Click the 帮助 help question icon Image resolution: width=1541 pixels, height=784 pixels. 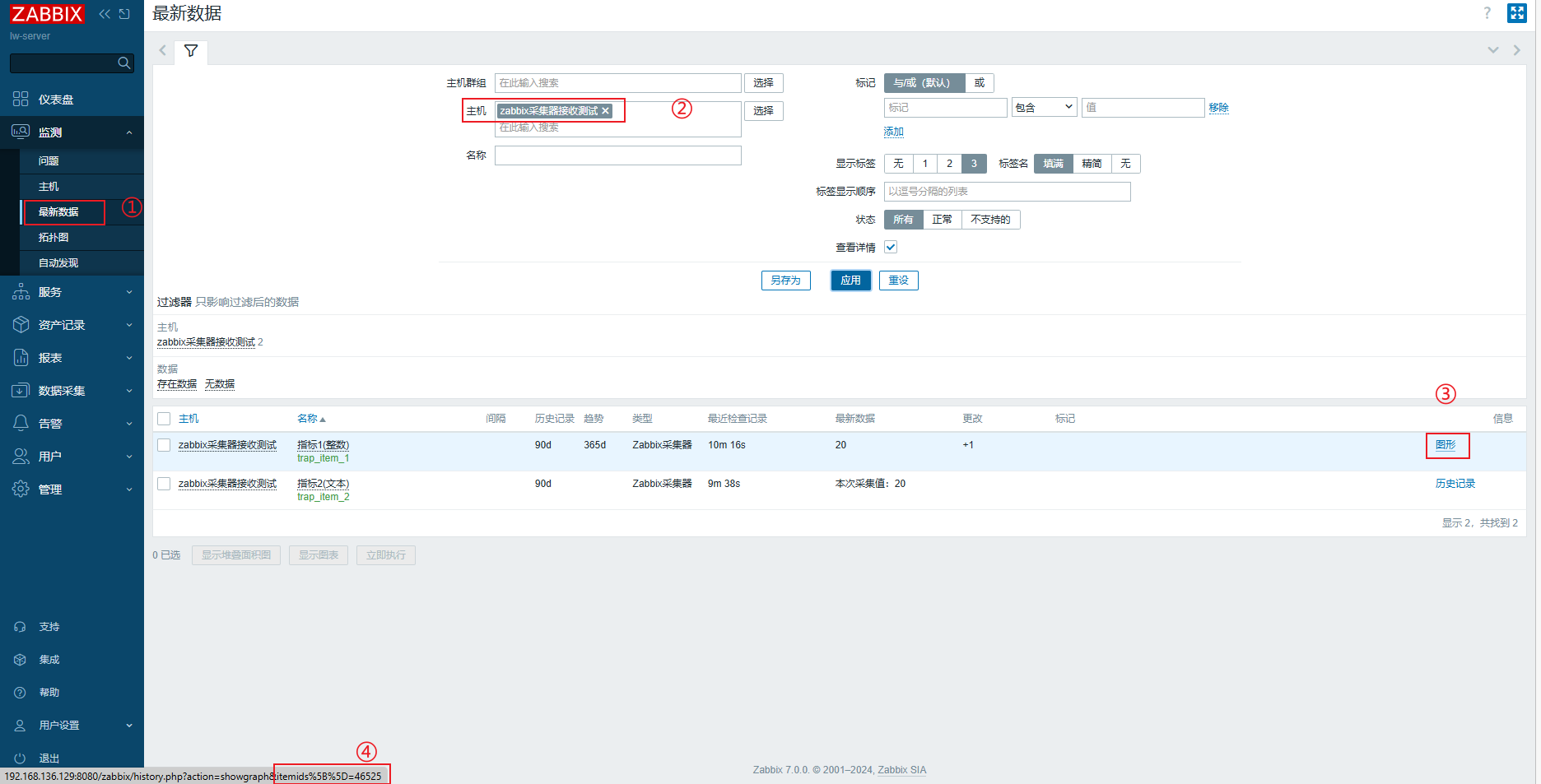(x=21, y=693)
